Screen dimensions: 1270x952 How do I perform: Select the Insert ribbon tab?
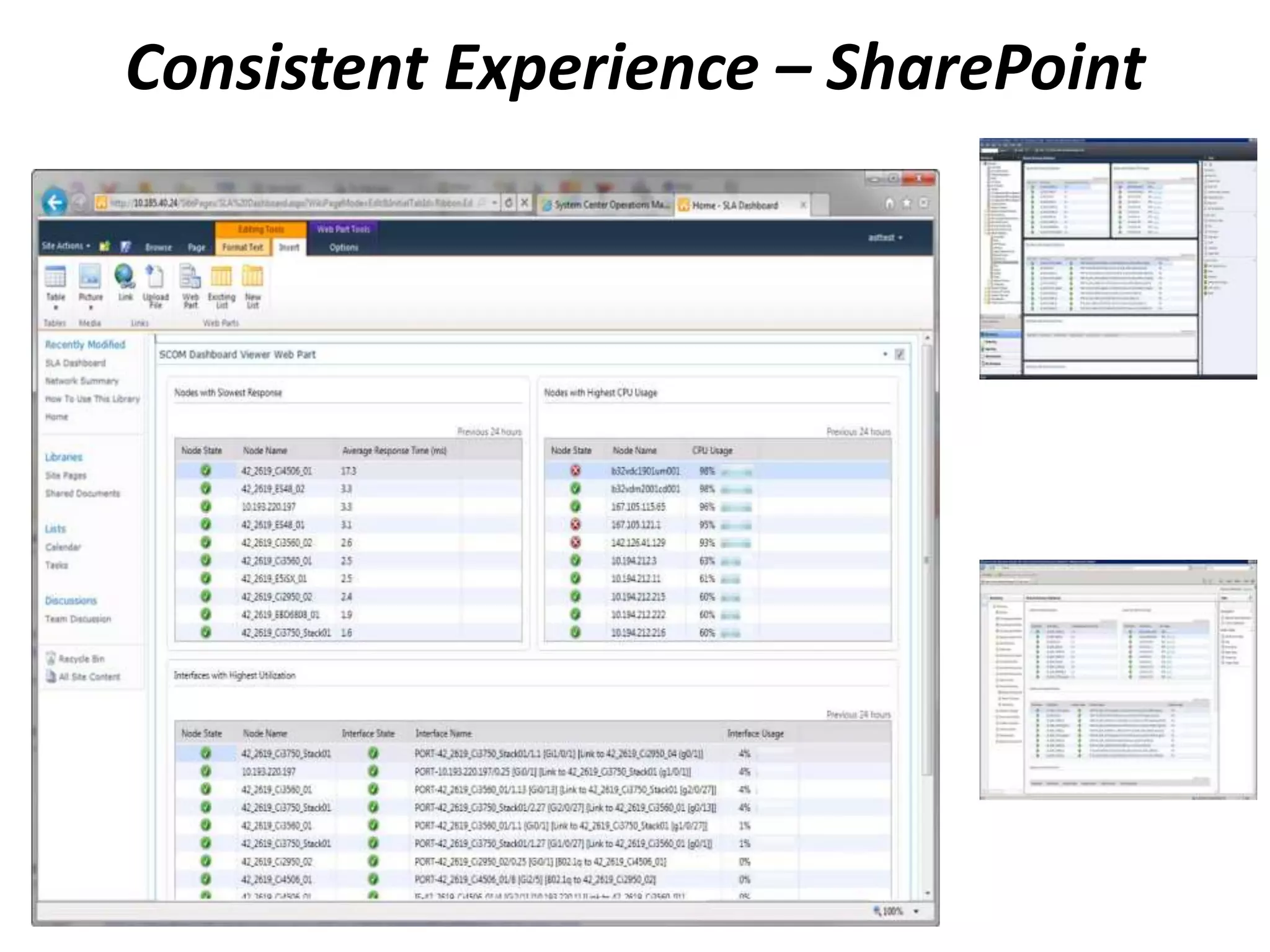[289, 247]
